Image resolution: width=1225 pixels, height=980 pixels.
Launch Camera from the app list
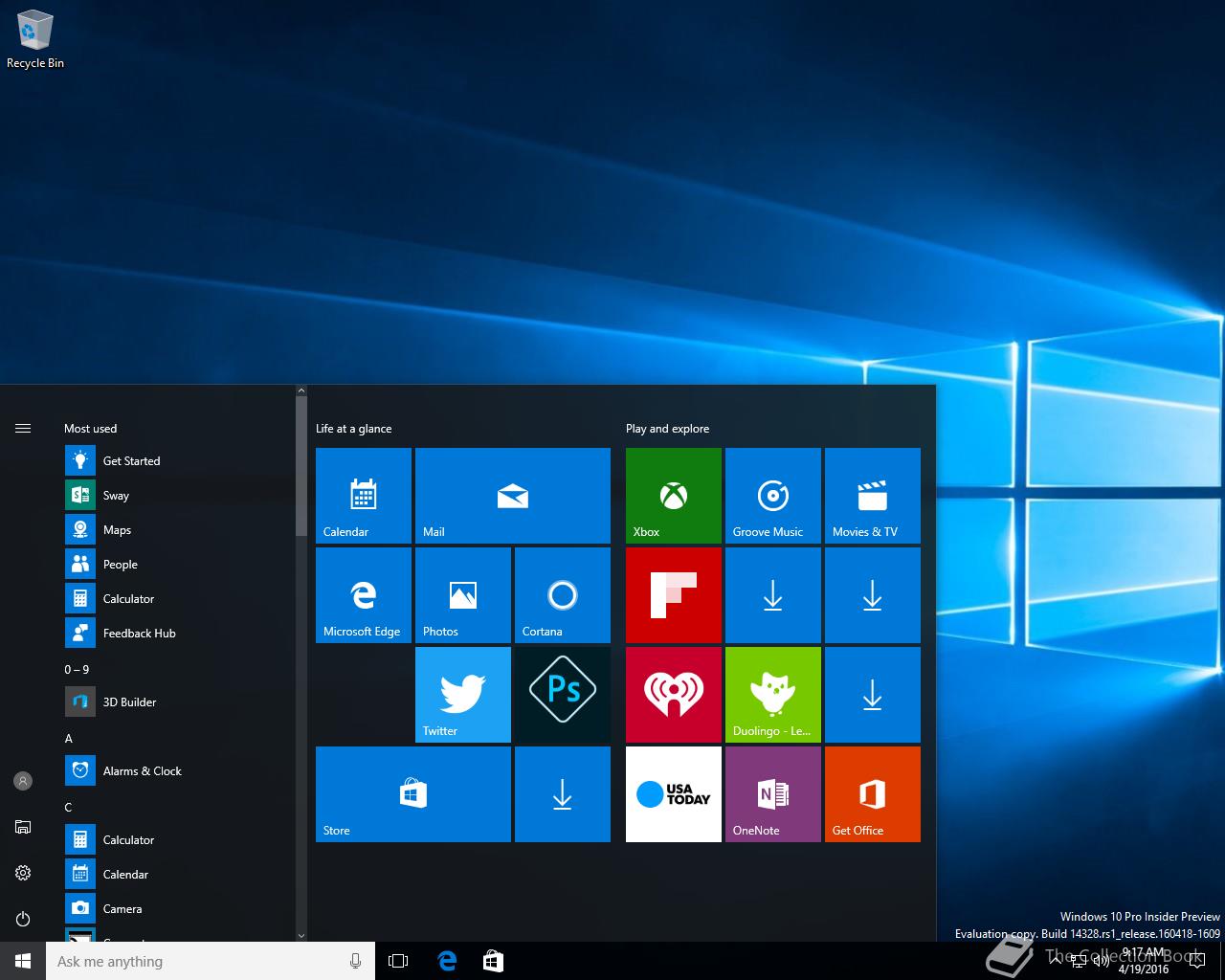coord(176,909)
